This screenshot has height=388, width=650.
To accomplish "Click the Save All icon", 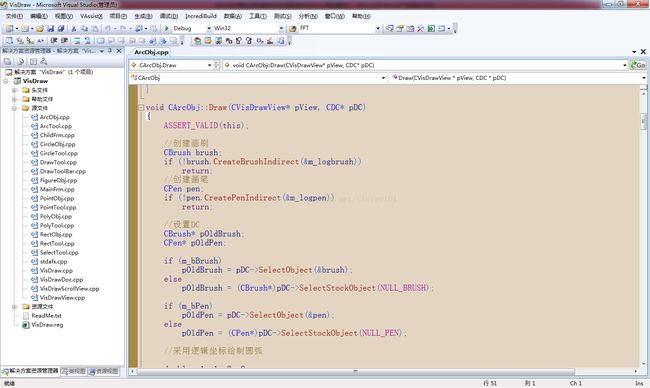I will click(x=61, y=29).
